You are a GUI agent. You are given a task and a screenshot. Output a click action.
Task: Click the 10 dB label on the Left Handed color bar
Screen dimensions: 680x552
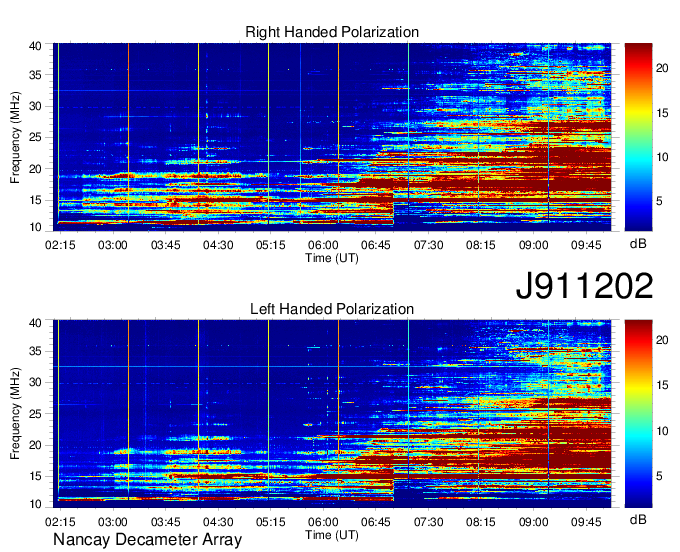pyautogui.click(x=662, y=431)
